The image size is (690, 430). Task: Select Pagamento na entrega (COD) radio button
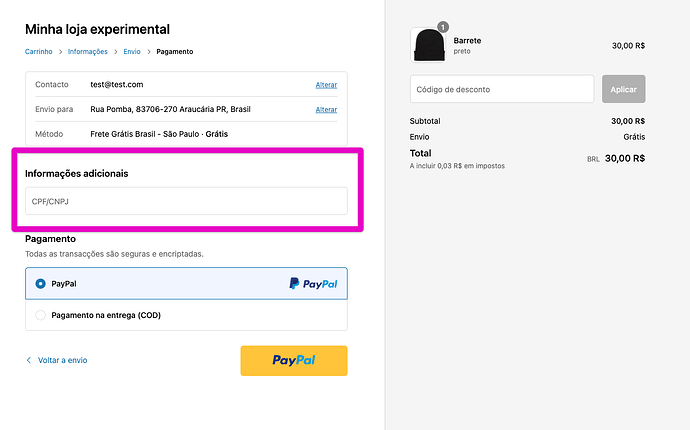click(40, 315)
